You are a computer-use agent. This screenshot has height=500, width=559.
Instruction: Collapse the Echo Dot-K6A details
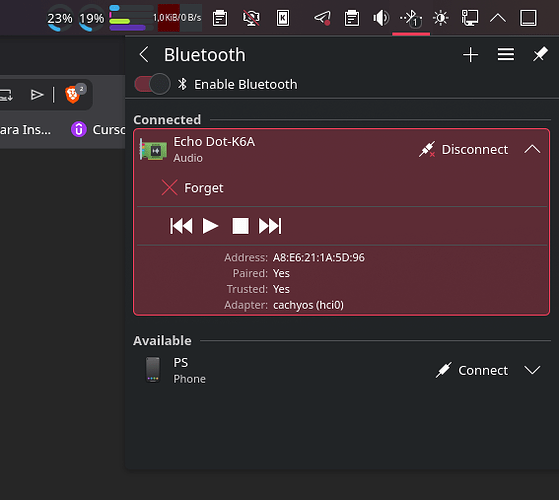[532, 149]
